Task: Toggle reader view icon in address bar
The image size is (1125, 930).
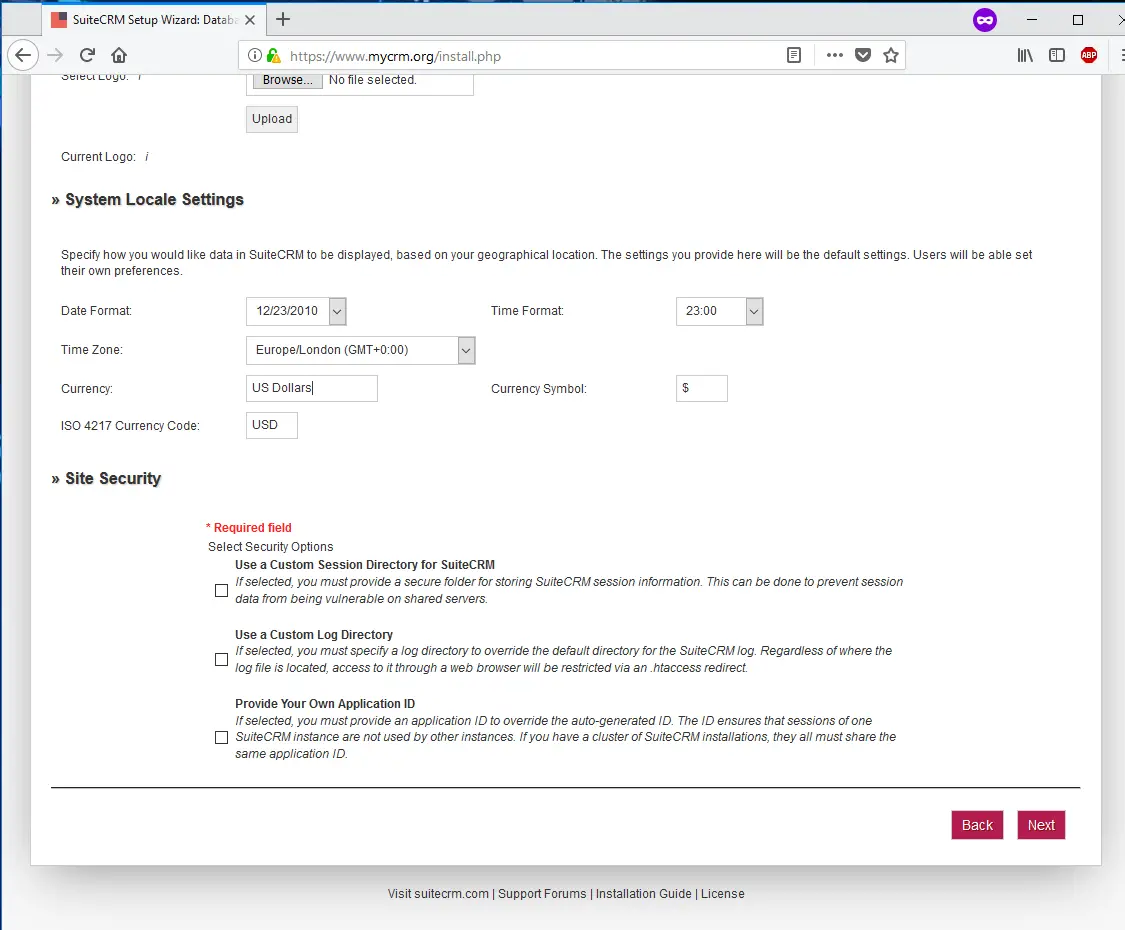Action: [794, 55]
